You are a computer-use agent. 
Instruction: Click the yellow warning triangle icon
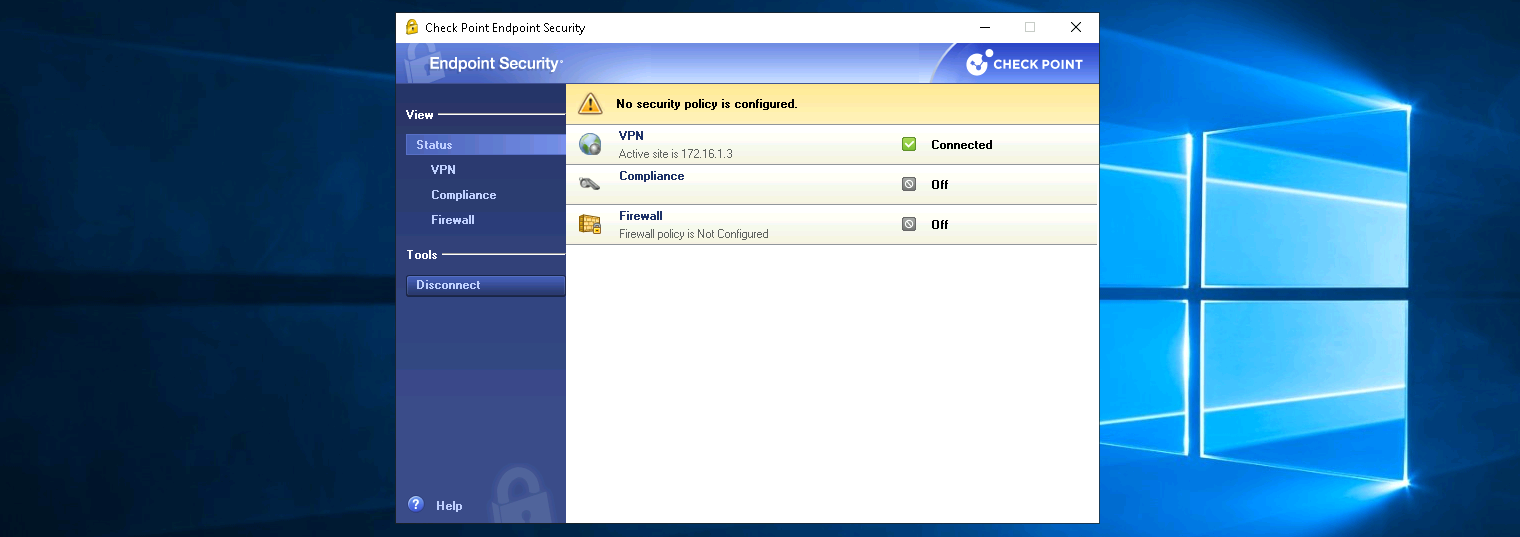[x=591, y=104]
